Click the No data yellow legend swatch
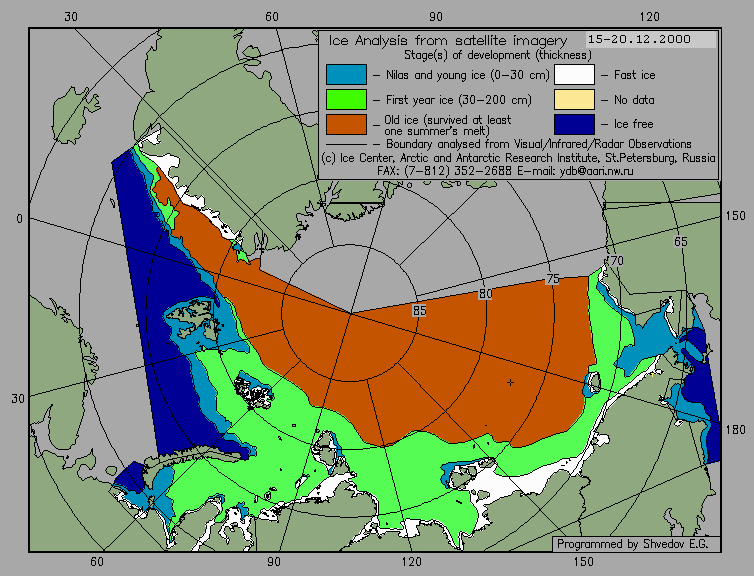 (x=575, y=100)
